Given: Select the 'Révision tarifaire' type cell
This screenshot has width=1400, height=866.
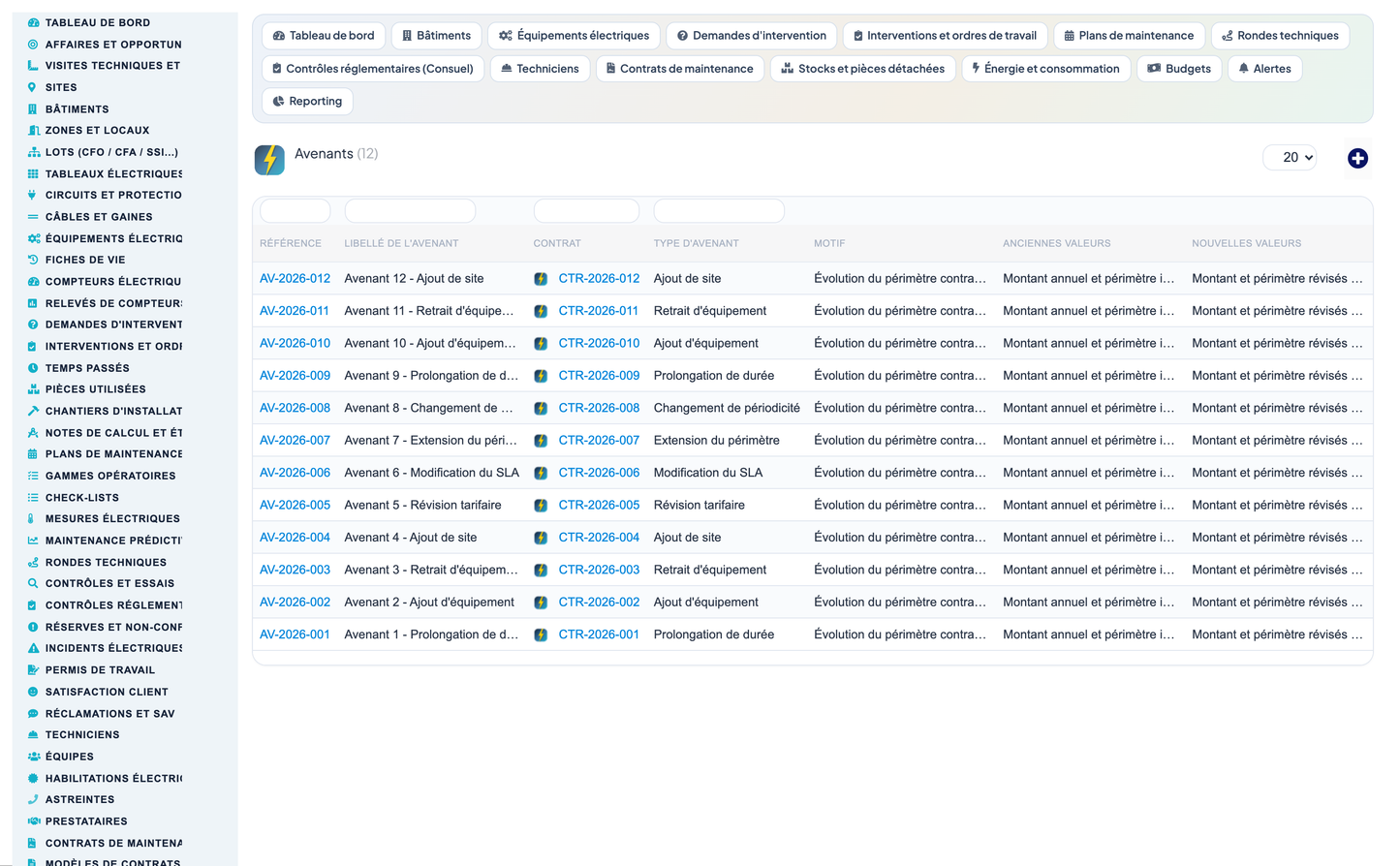Looking at the screenshot, I should pyautogui.click(x=700, y=506).
